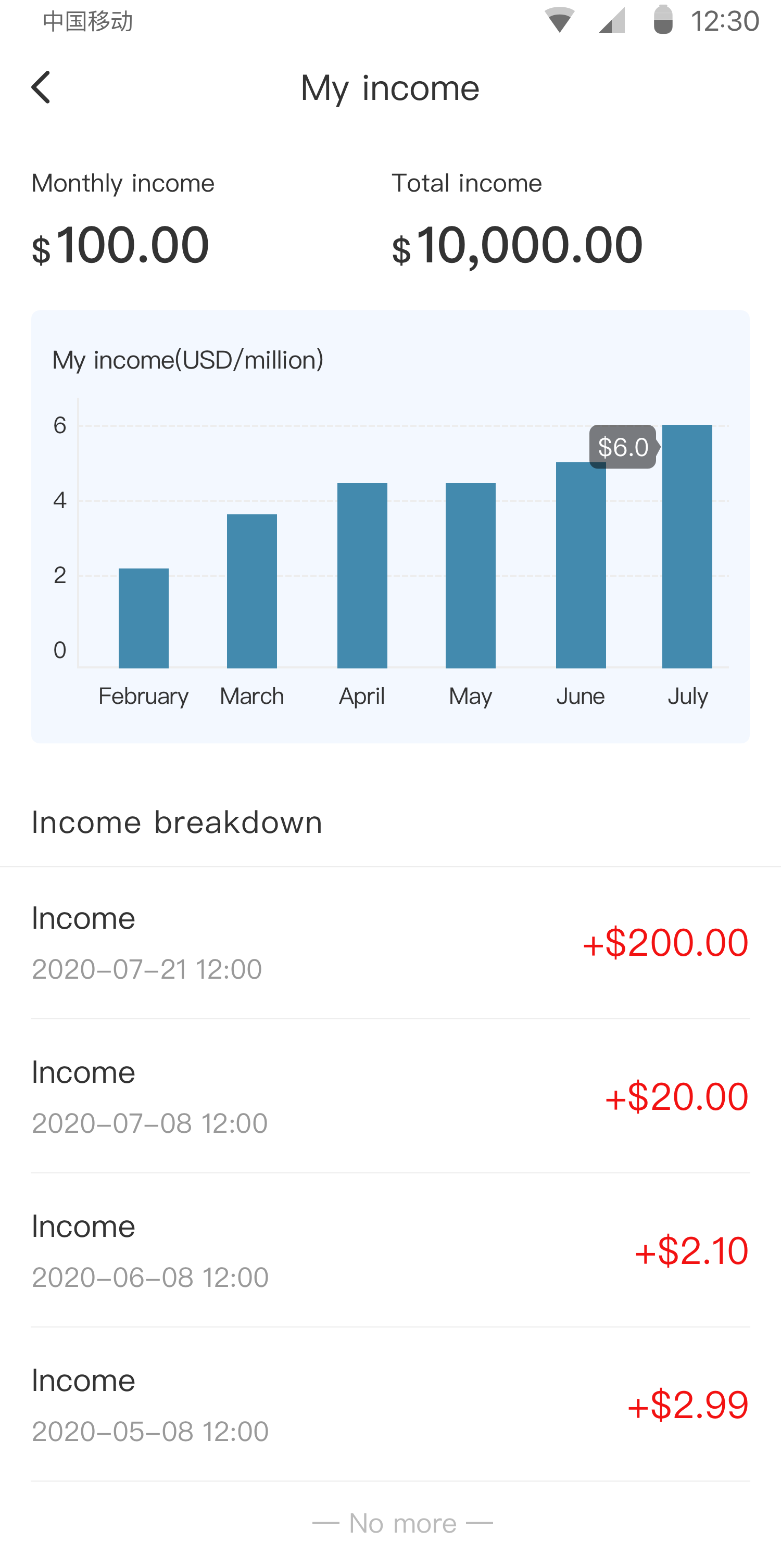Tap the Wi-Fi status icon
This screenshot has height=1568, width=781.
559,21
